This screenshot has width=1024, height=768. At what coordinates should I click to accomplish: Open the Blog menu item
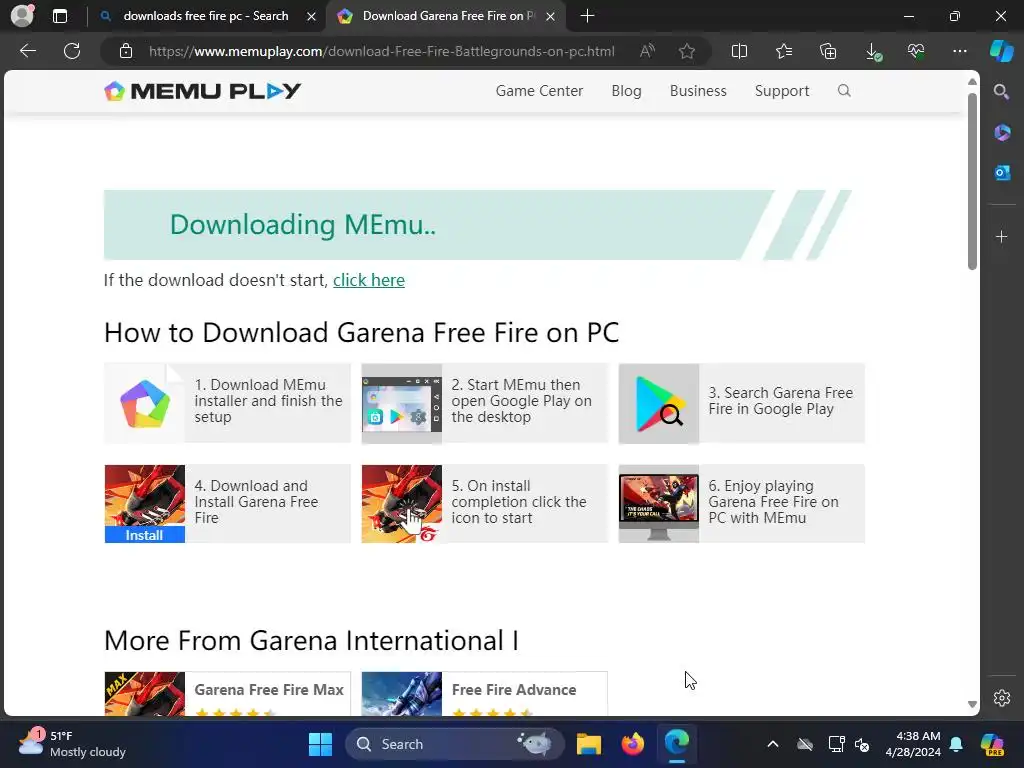626,91
